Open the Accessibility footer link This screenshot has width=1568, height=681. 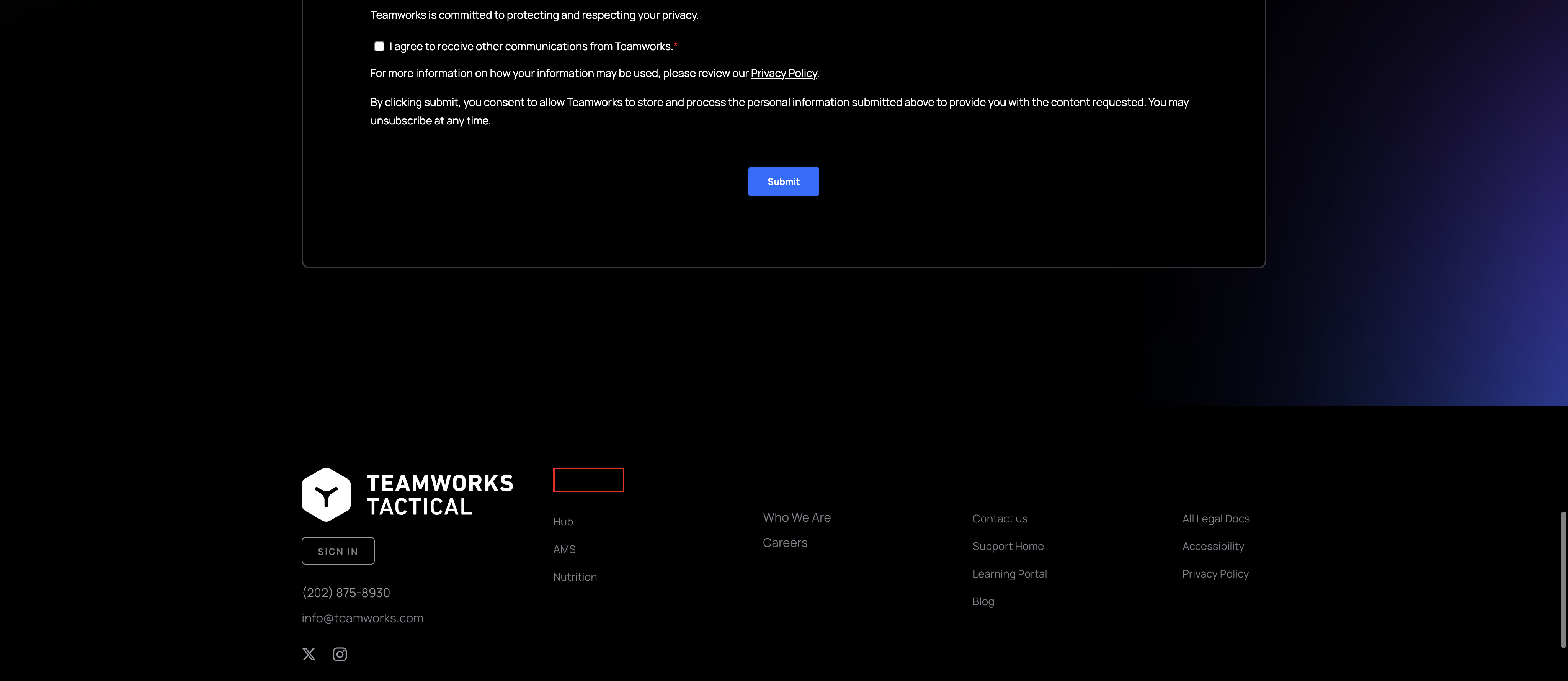click(x=1212, y=546)
